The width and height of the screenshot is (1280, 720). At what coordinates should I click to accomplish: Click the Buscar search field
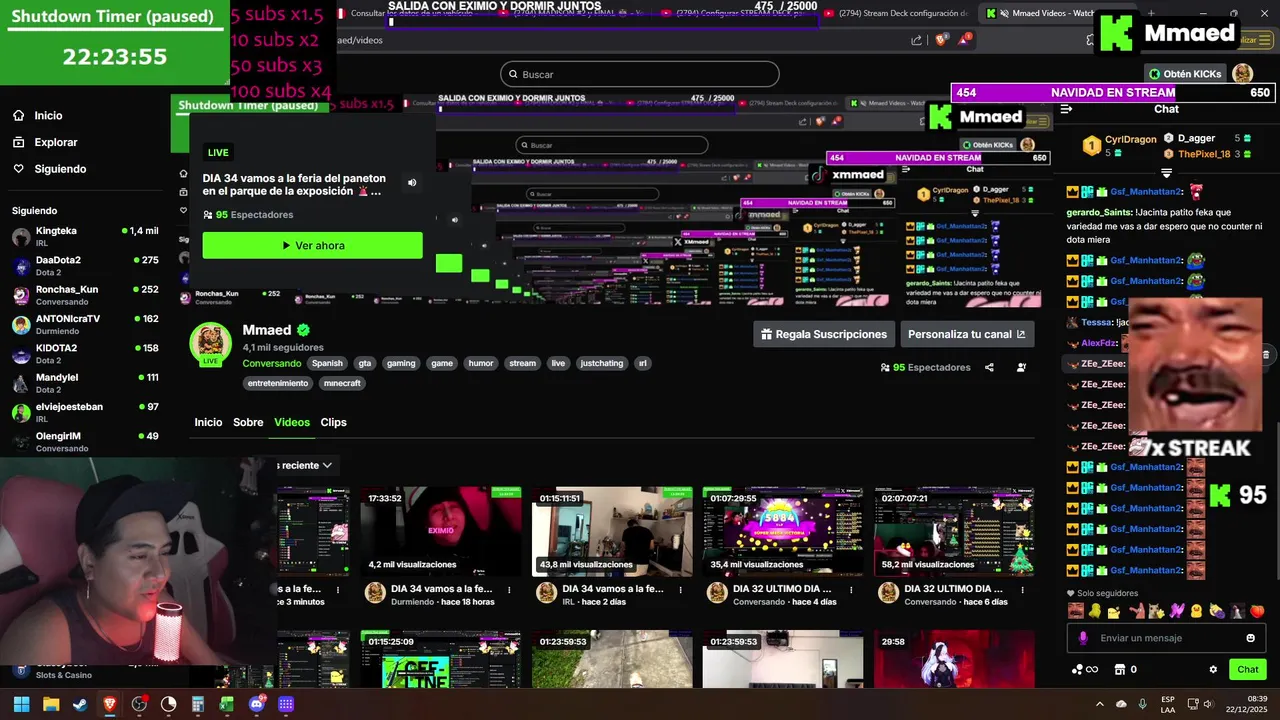[x=640, y=74]
